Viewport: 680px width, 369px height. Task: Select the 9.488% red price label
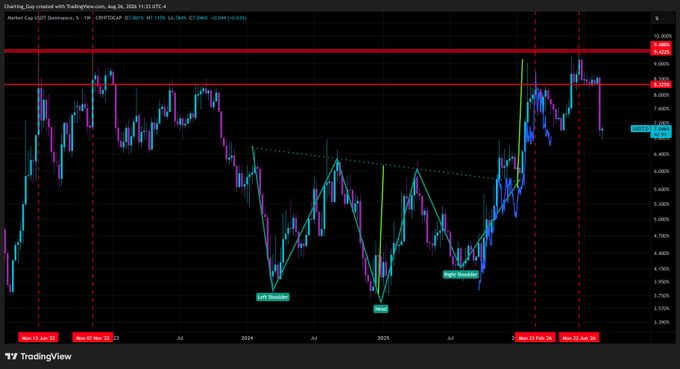[661, 45]
